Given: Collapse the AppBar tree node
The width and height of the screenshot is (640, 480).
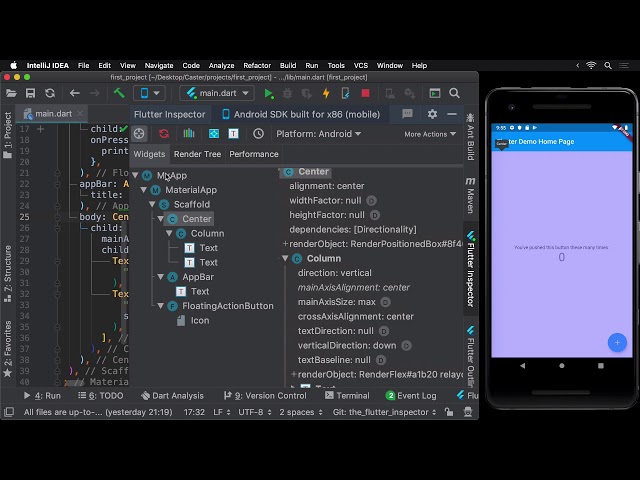Looking at the screenshot, I should (x=161, y=277).
